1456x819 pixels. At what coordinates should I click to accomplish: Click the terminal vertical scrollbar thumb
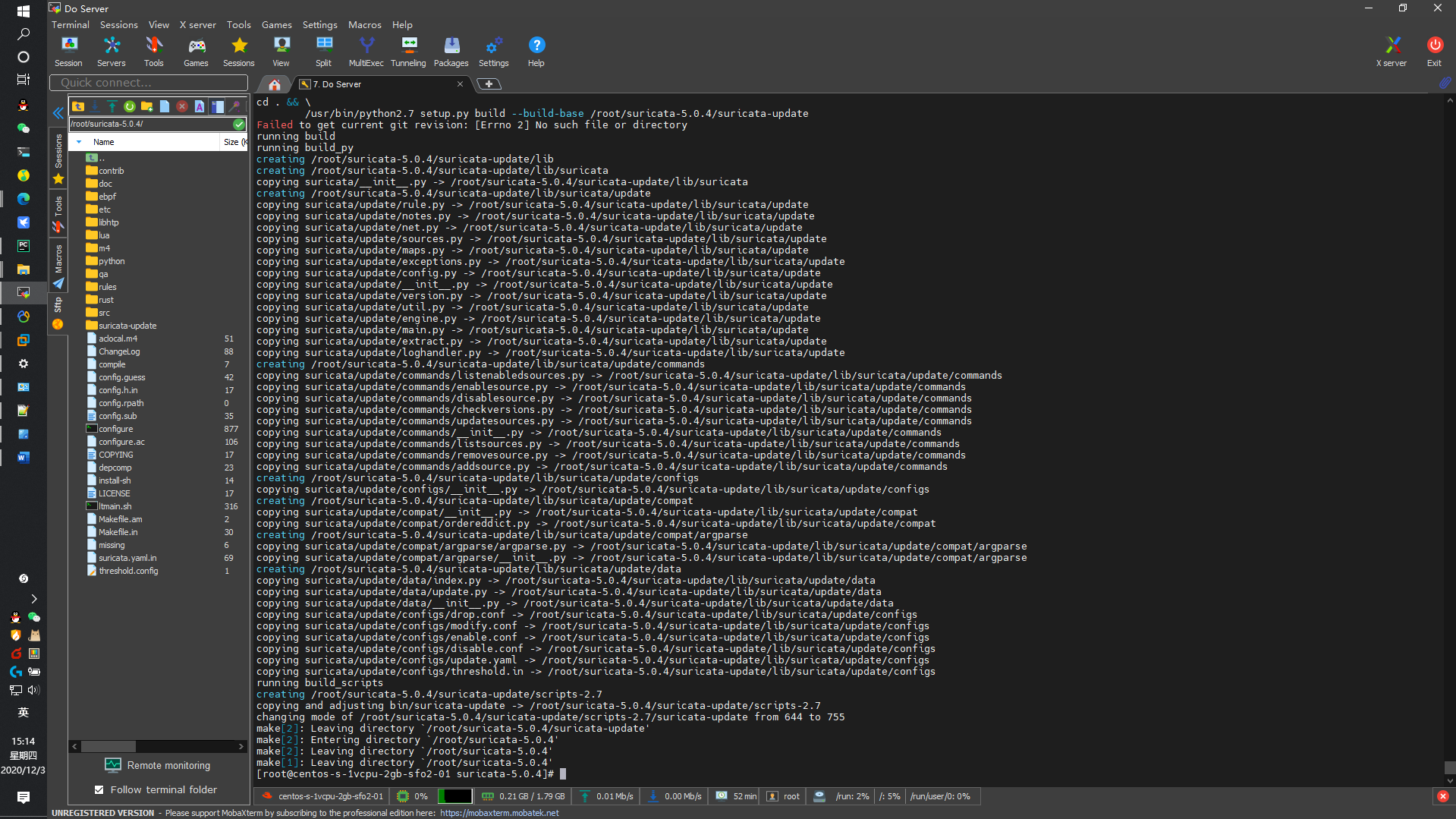[1449, 767]
